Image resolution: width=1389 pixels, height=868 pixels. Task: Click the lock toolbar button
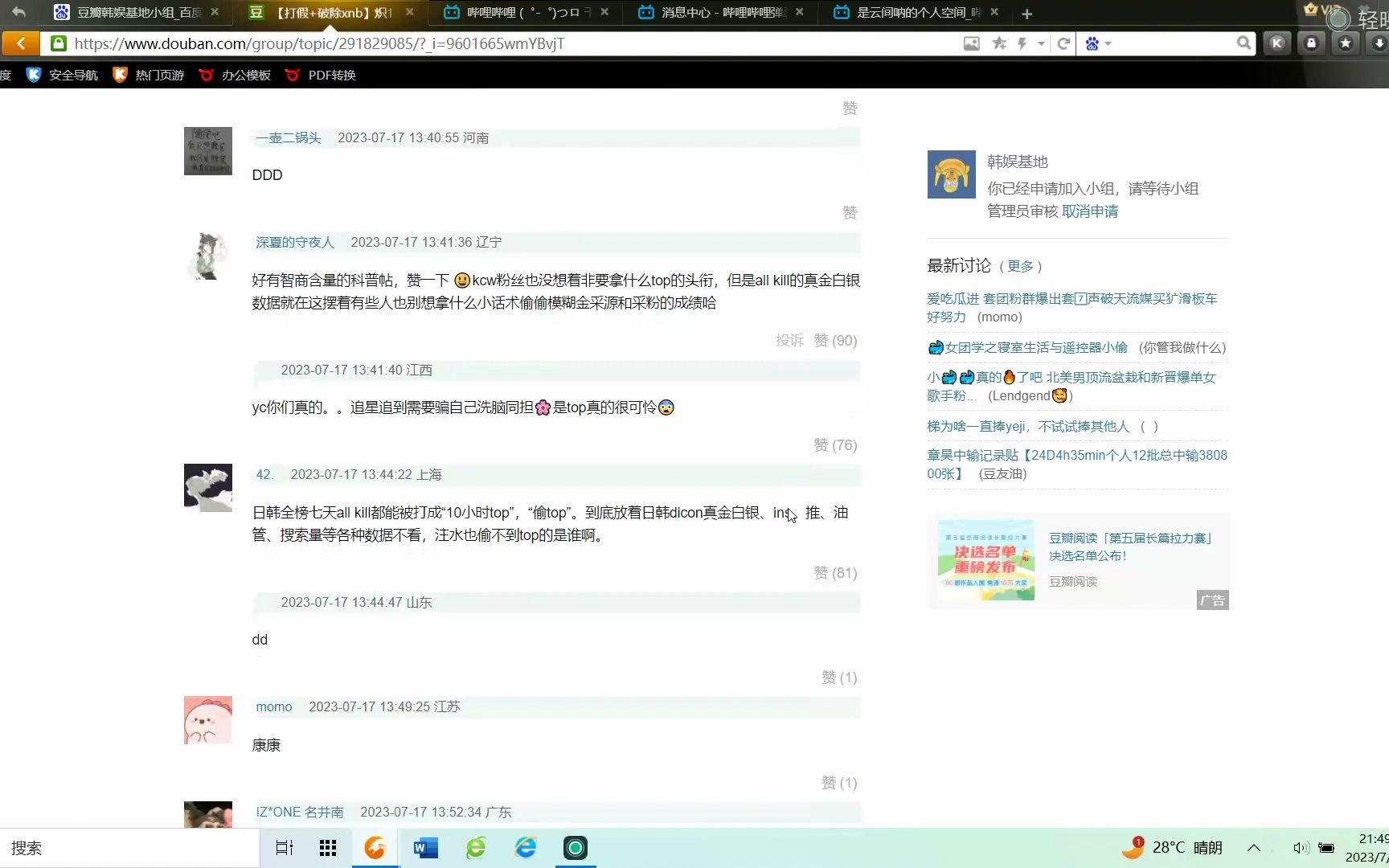(x=1311, y=43)
